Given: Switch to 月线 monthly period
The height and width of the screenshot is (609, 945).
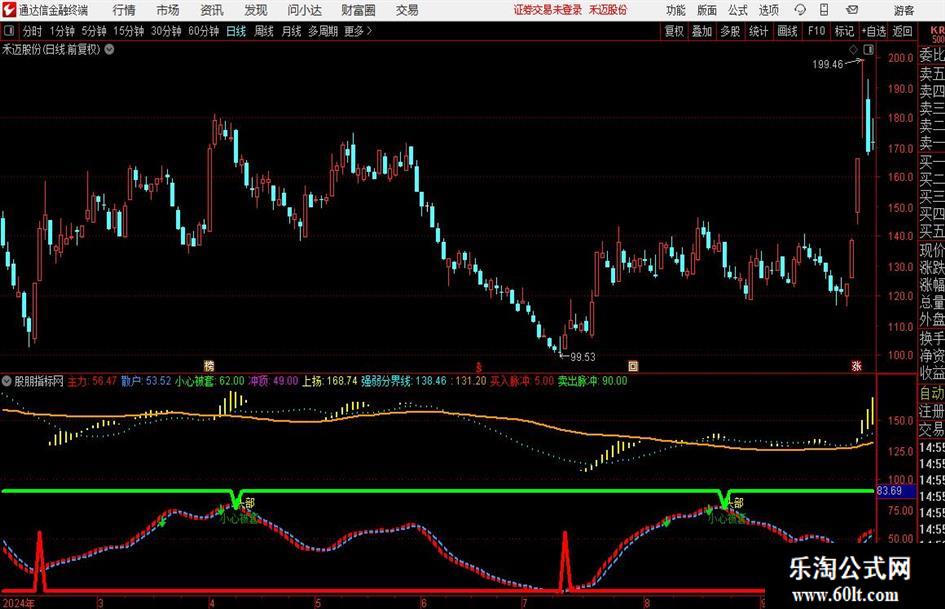Looking at the screenshot, I should click(x=292, y=31).
